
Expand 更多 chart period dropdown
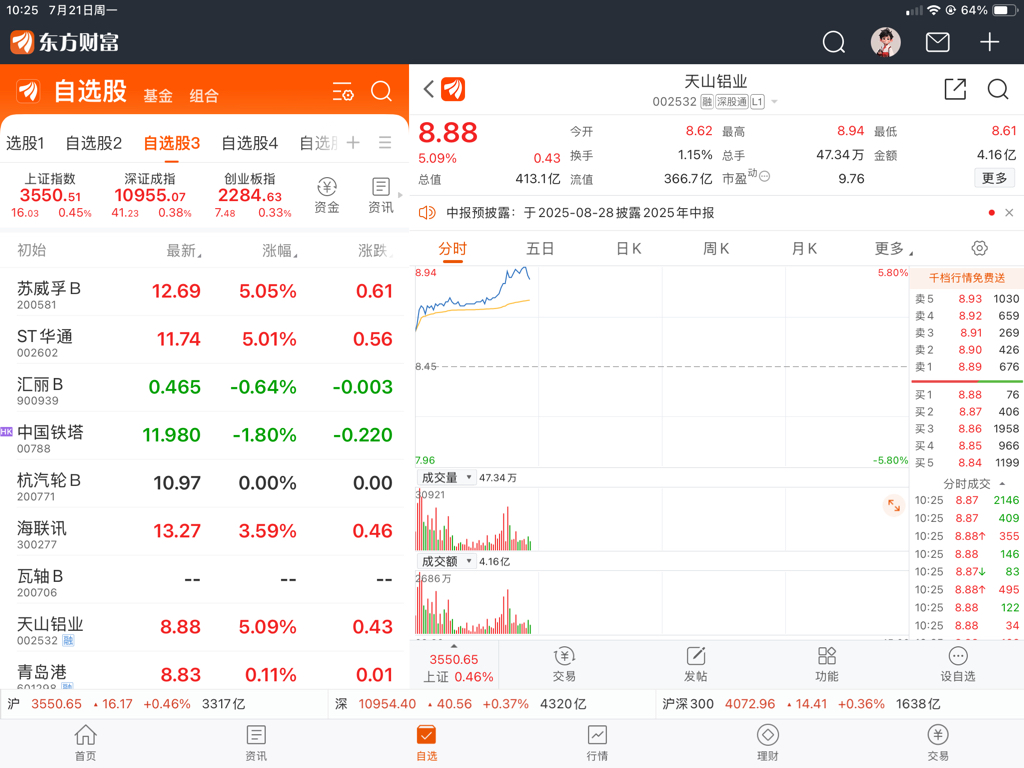coord(893,248)
